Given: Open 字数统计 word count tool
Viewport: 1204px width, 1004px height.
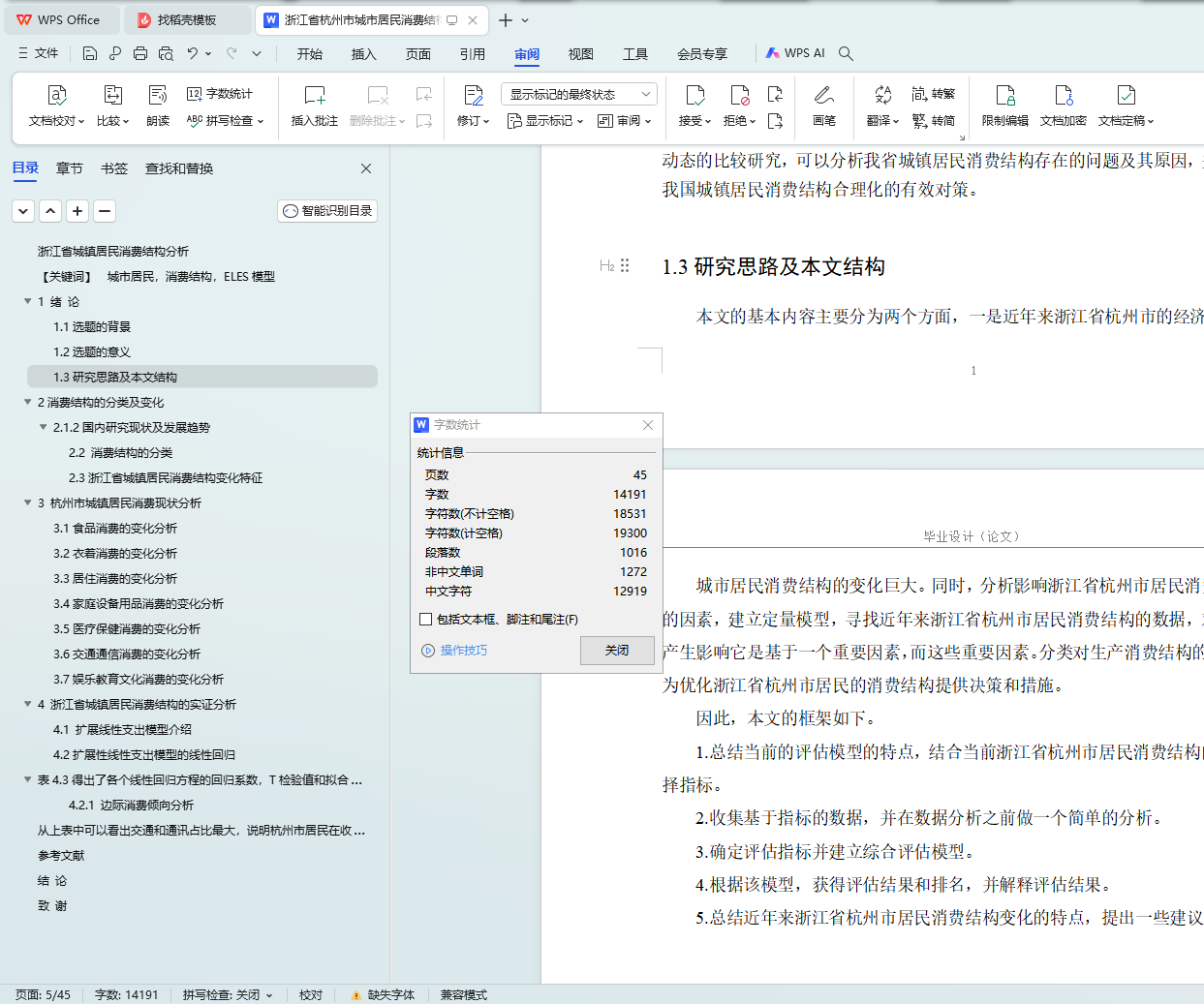Looking at the screenshot, I should (221, 94).
